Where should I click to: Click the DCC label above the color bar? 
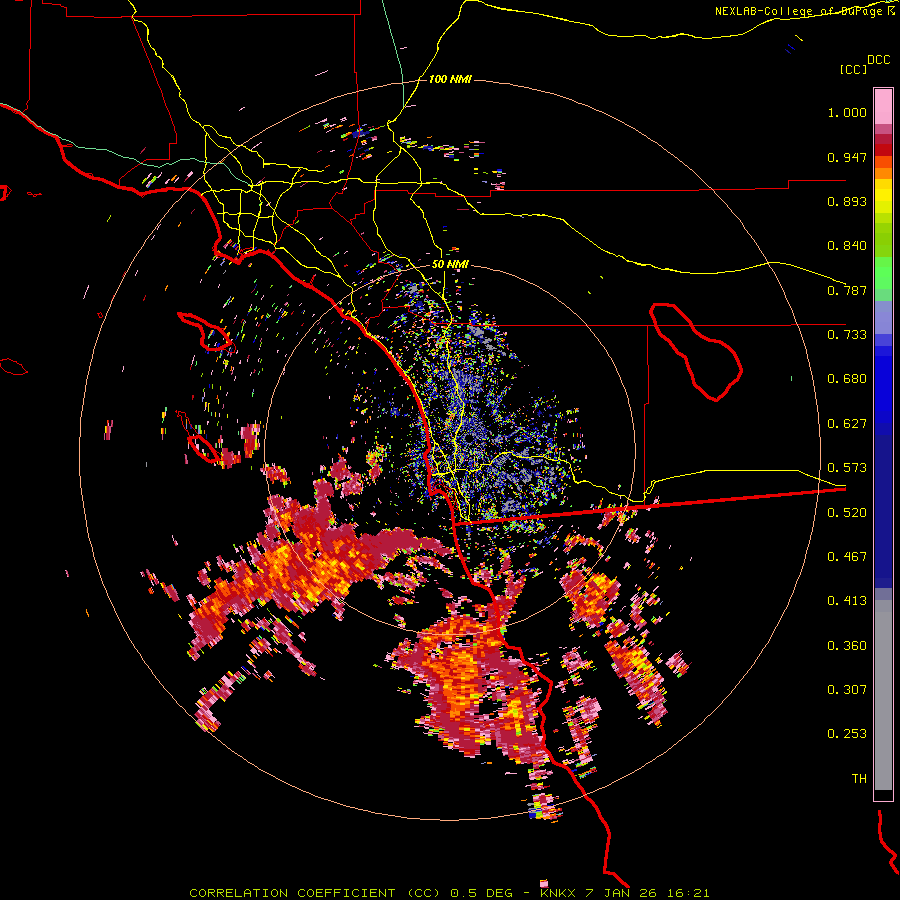(x=879, y=60)
